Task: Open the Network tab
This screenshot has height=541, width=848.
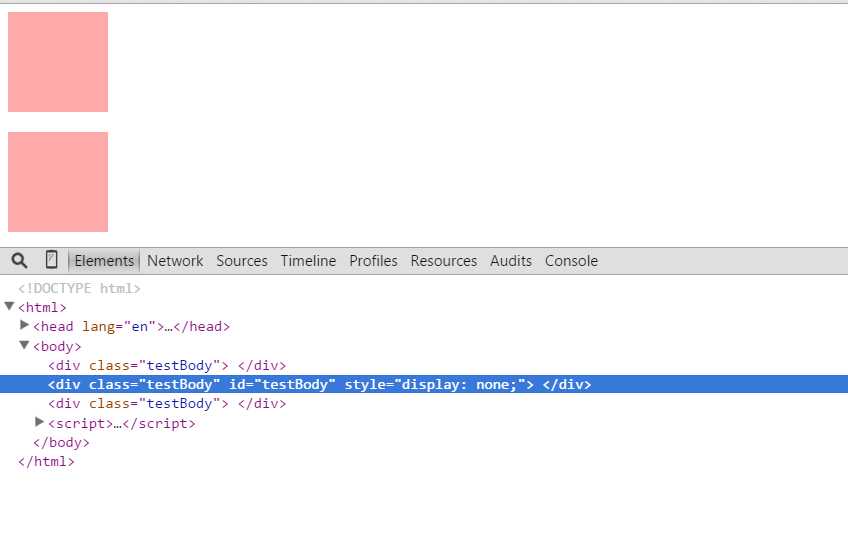Action: pos(175,261)
